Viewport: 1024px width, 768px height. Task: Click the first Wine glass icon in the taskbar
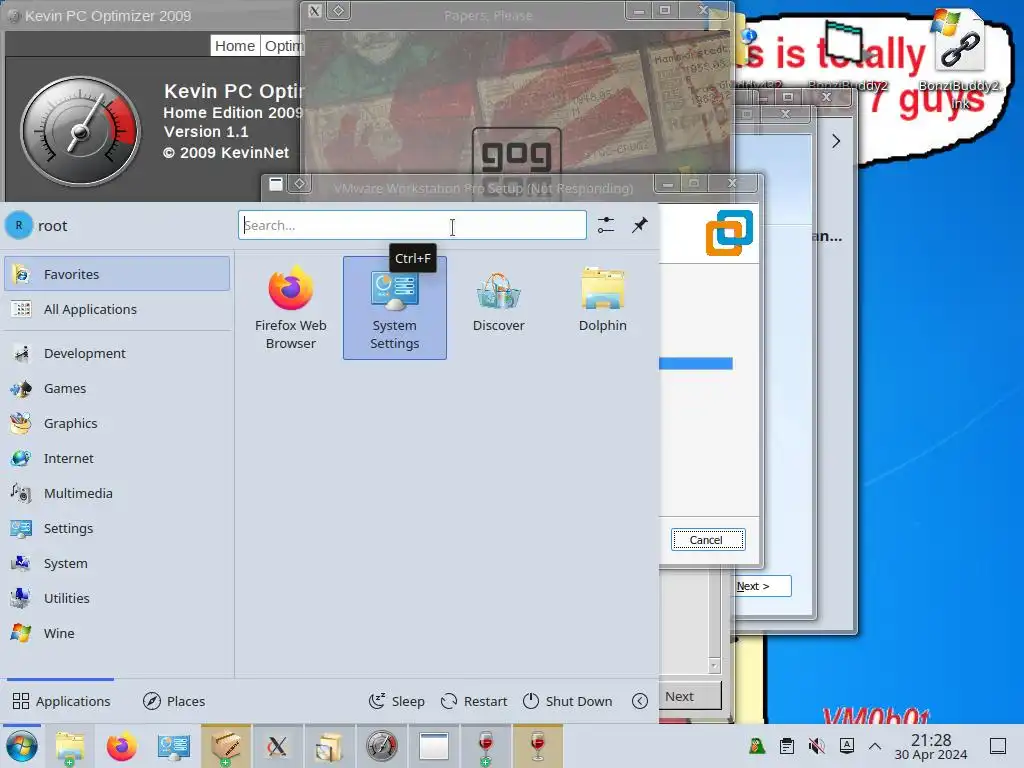[485, 746]
